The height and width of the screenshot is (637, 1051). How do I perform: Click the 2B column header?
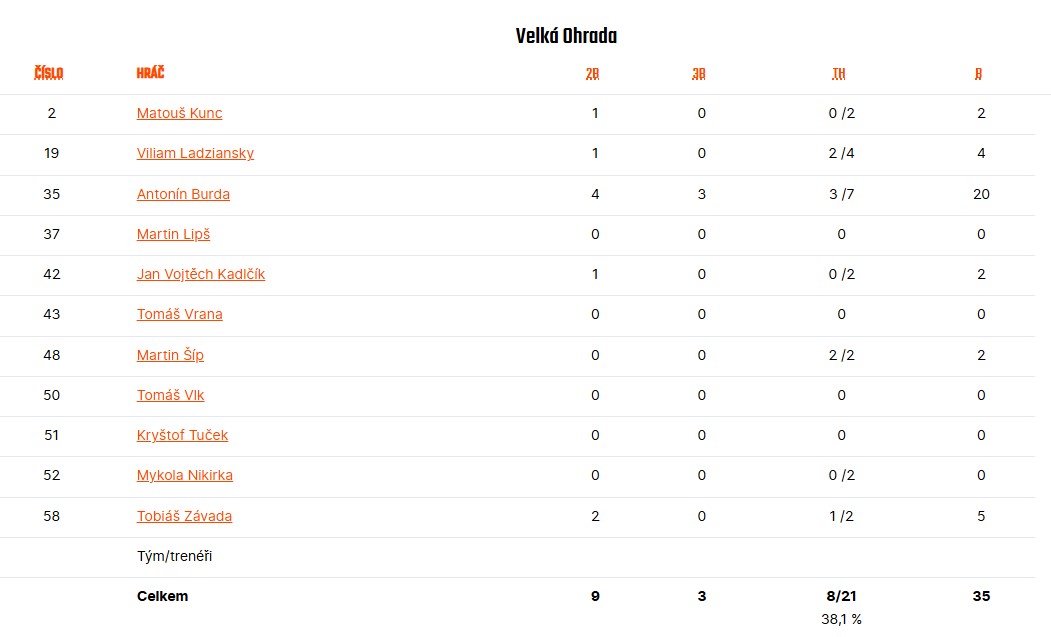(592, 74)
